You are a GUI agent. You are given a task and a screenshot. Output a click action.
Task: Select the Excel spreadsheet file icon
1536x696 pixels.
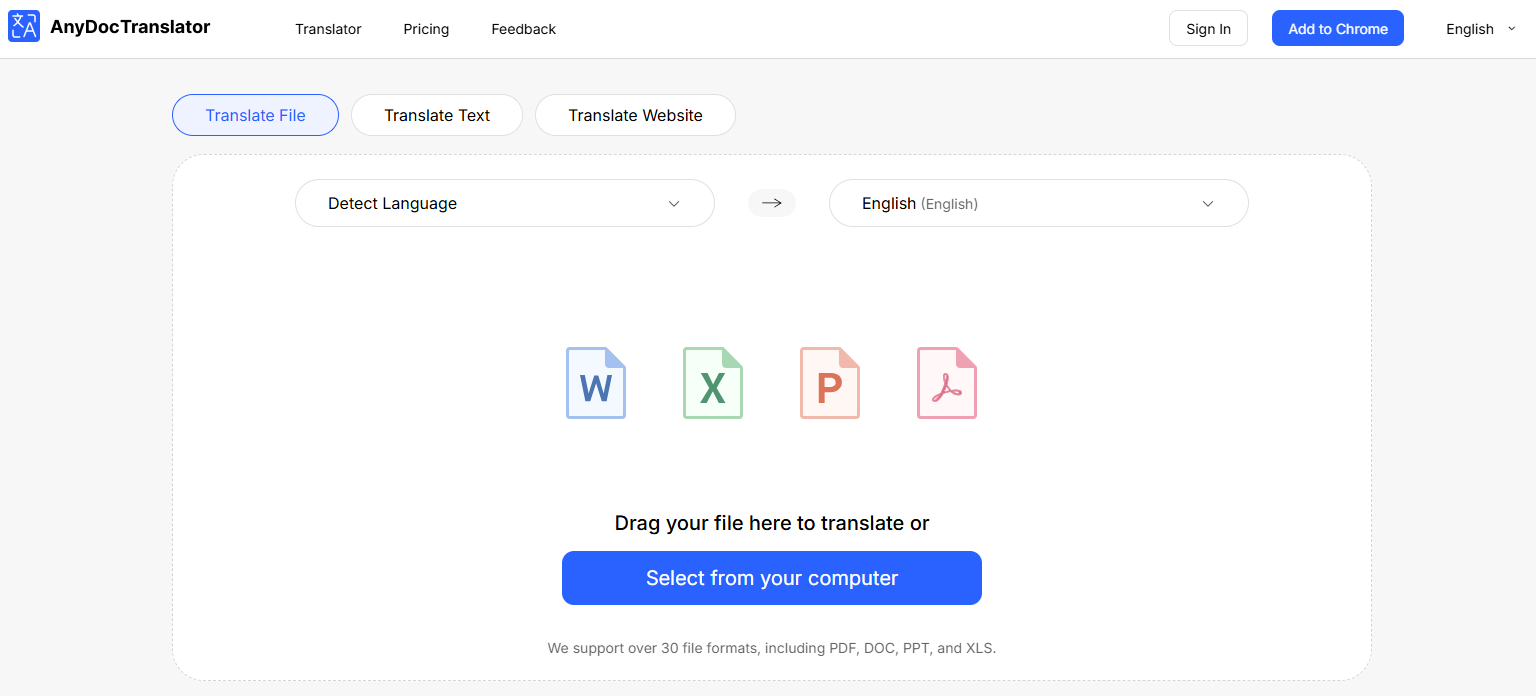(x=712, y=382)
